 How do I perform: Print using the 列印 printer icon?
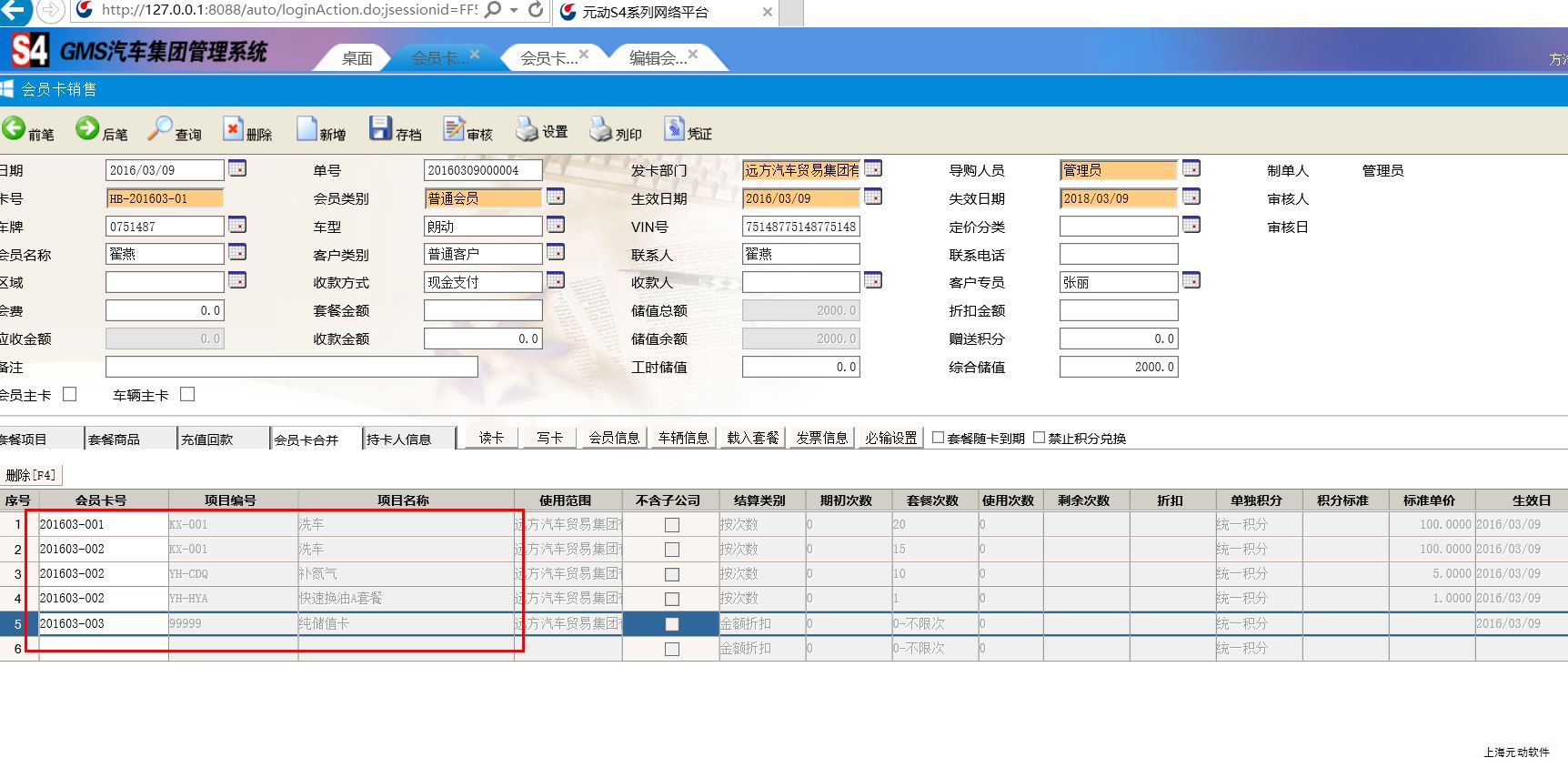click(600, 129)
